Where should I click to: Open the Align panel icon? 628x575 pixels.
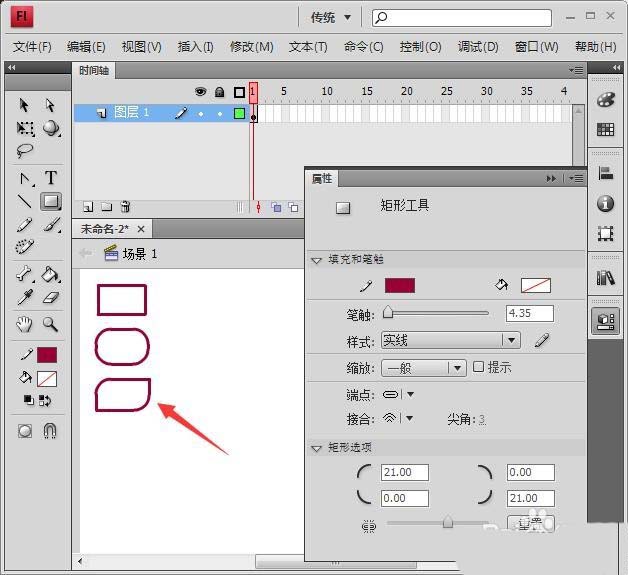tap(605, 173)
